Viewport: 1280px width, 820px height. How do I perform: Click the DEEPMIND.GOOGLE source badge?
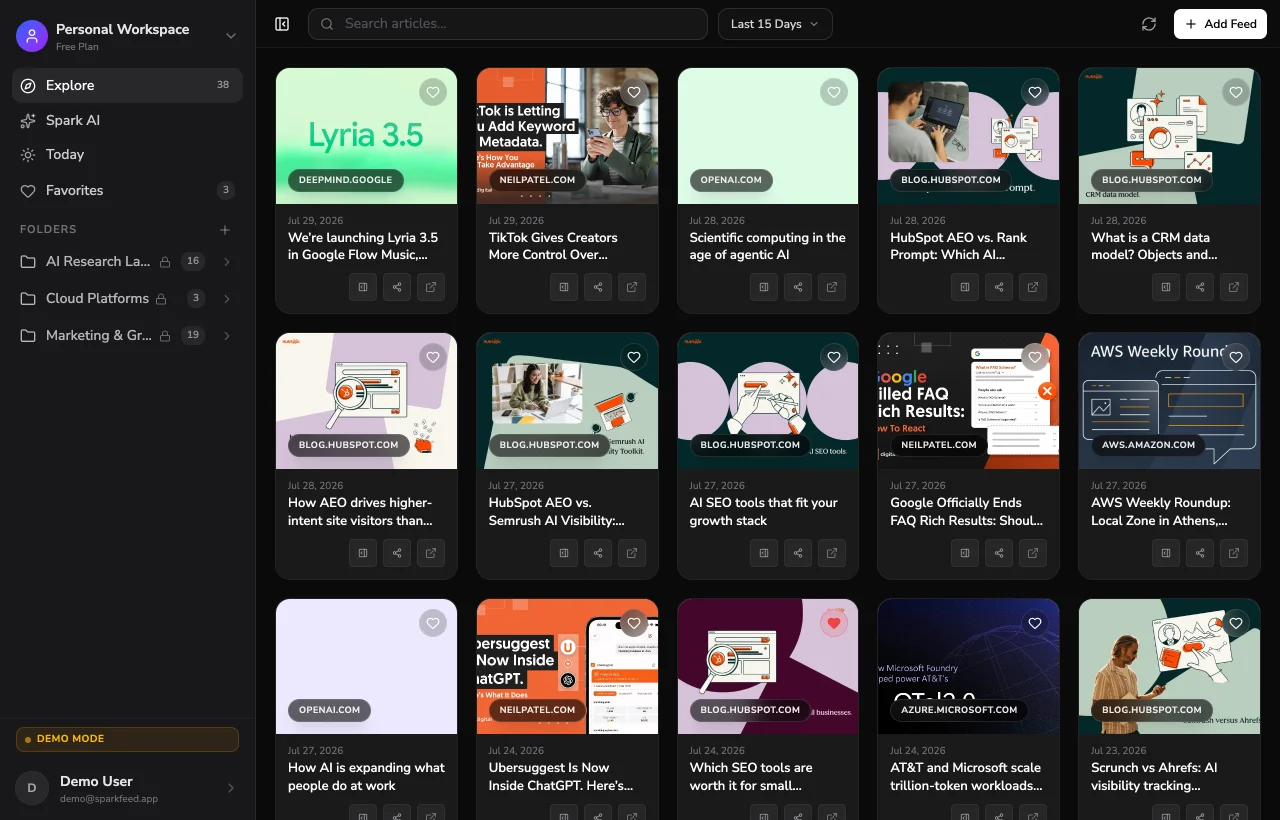pos(346,180)
